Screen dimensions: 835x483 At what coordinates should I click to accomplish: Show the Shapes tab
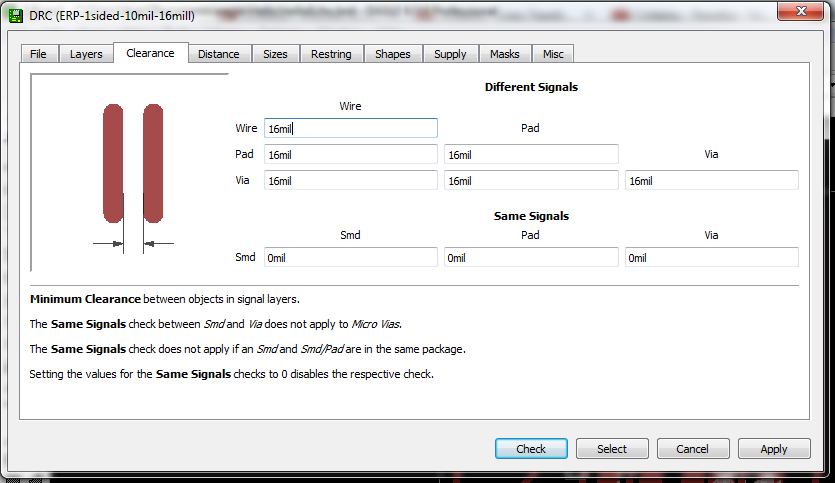click(x=393, y=54)
